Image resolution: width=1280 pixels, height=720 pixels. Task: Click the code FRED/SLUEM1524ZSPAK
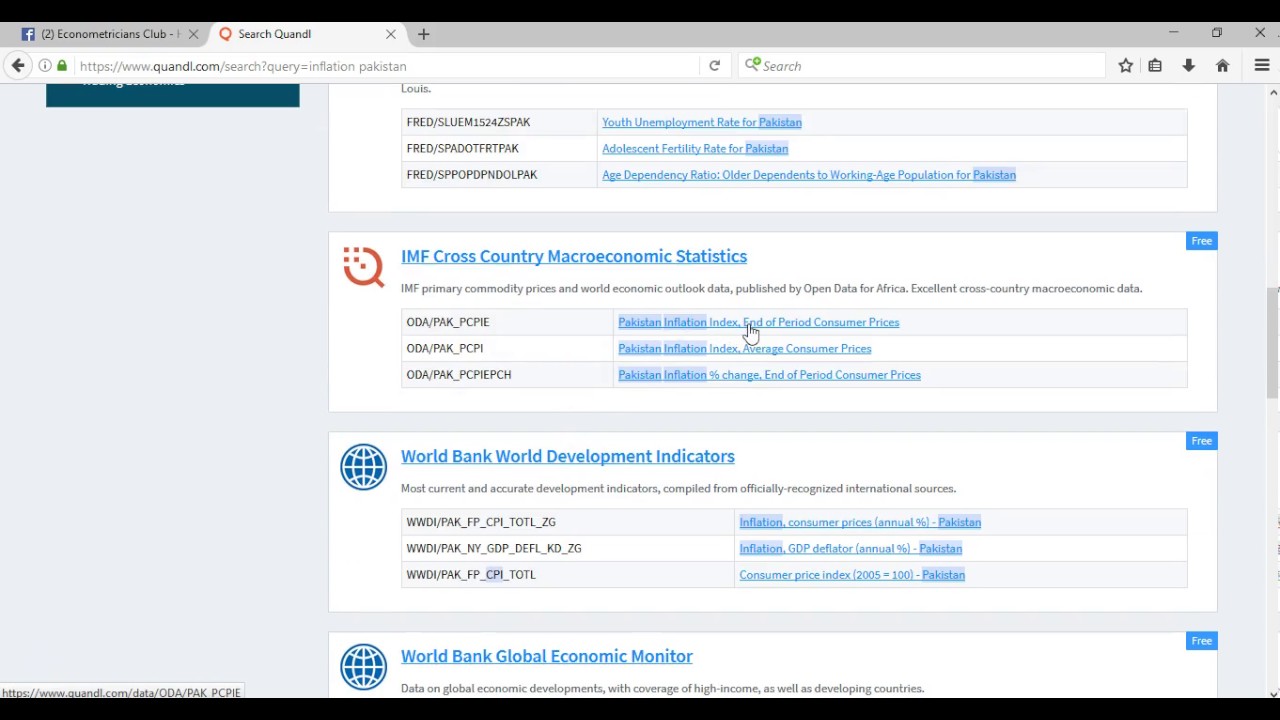tap(468, 122)
